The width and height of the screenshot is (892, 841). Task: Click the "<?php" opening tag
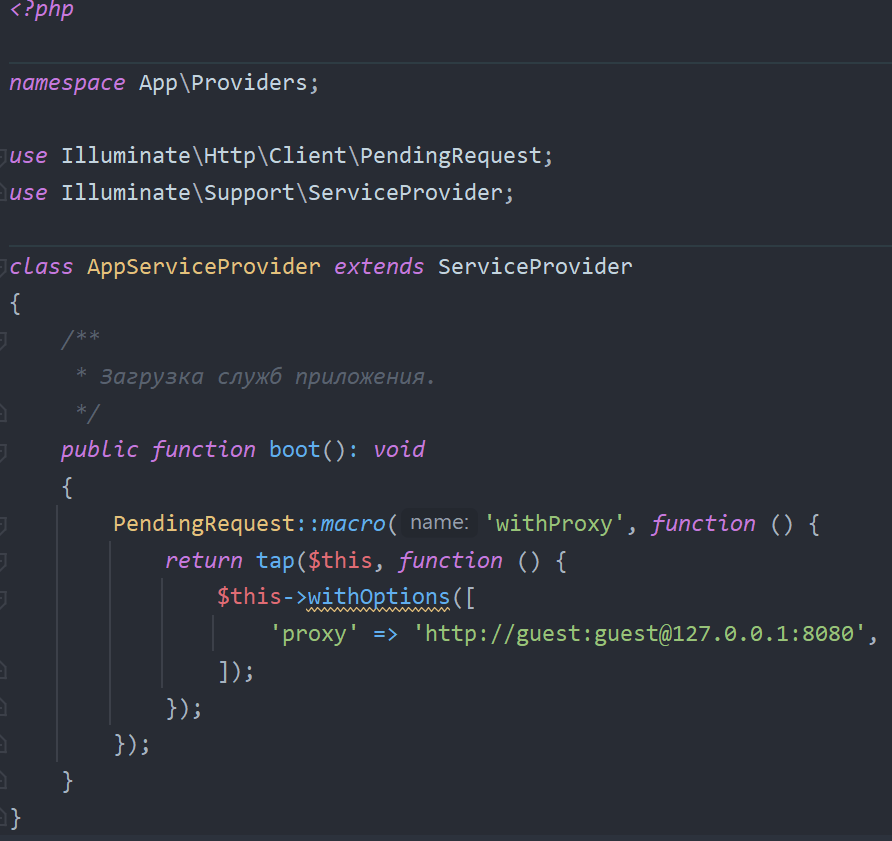[x=42, y=10]
